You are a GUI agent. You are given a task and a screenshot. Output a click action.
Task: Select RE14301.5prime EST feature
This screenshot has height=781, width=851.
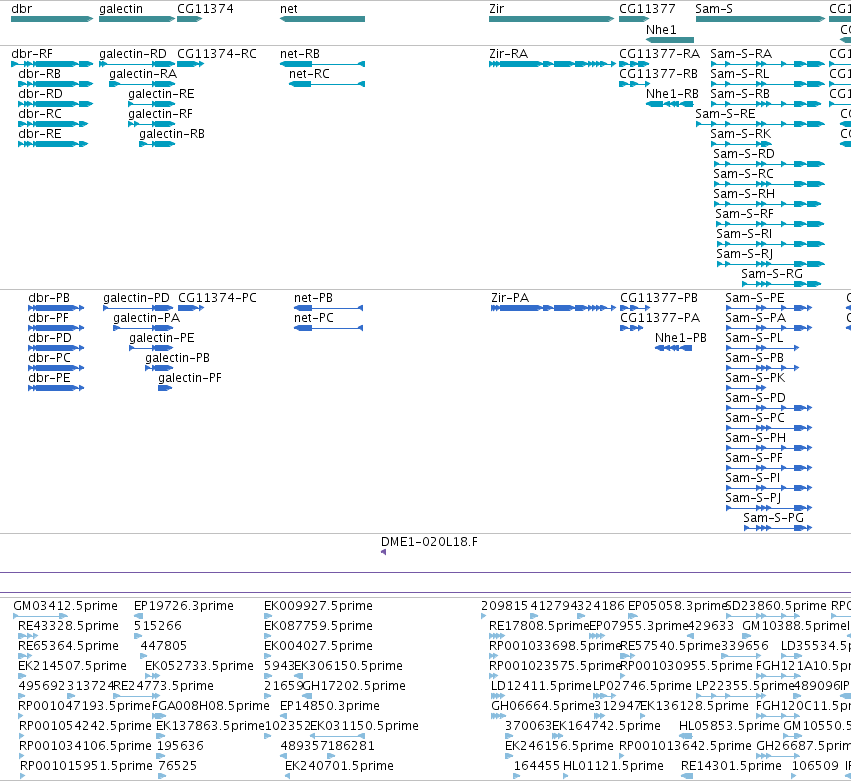687,776
